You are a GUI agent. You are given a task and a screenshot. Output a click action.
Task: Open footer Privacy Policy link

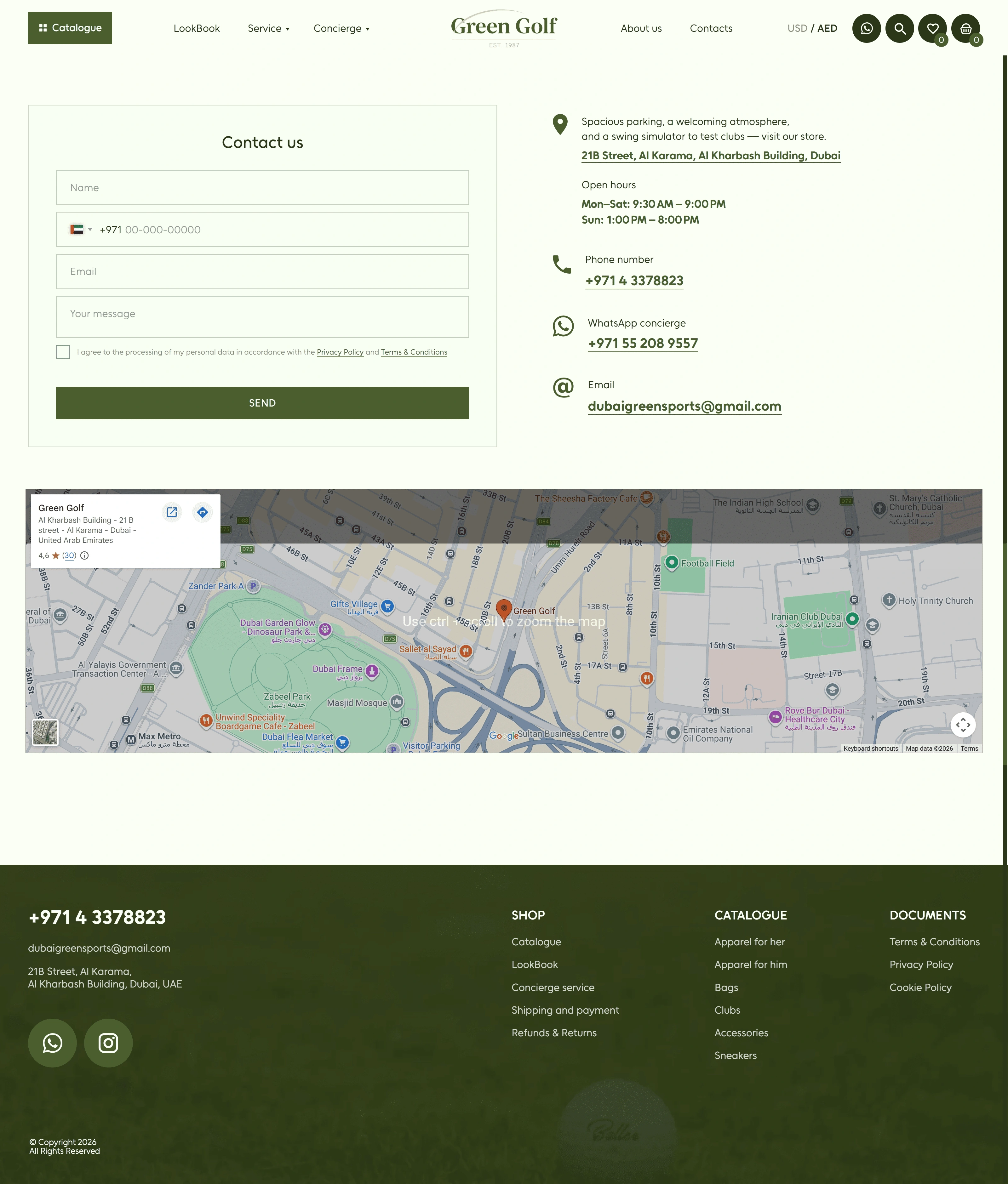tap(921, 965)
